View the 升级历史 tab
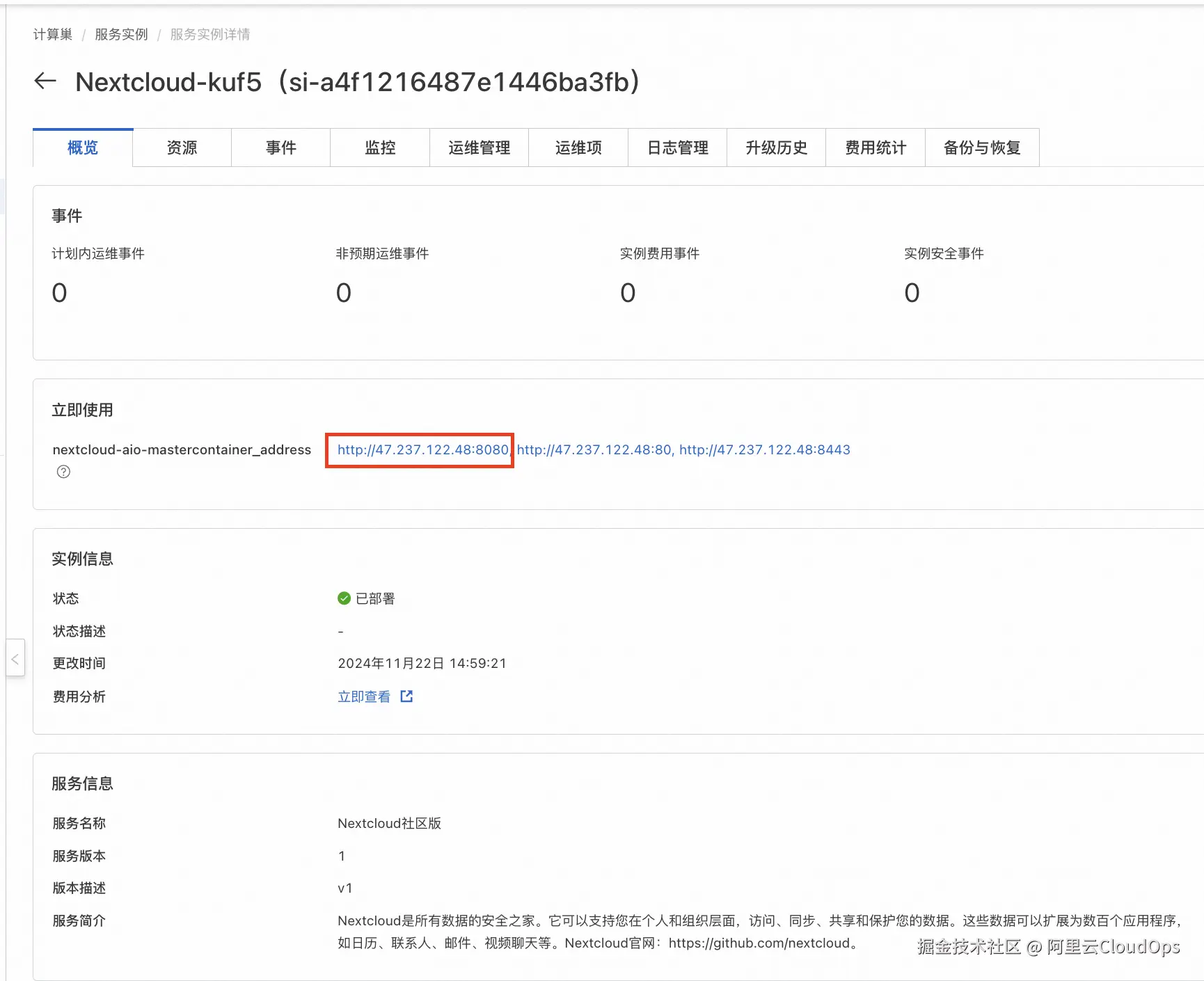 click(x=777, y=147)
